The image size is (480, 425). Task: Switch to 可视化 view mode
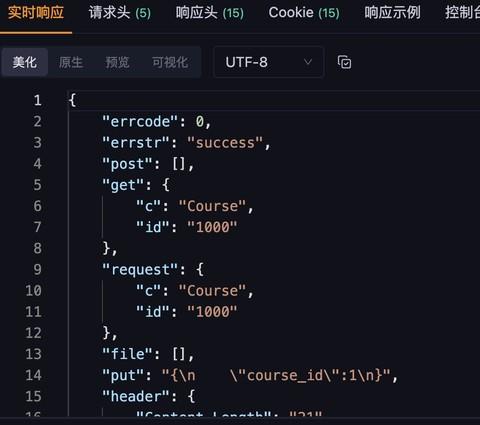tap(170, 62)
